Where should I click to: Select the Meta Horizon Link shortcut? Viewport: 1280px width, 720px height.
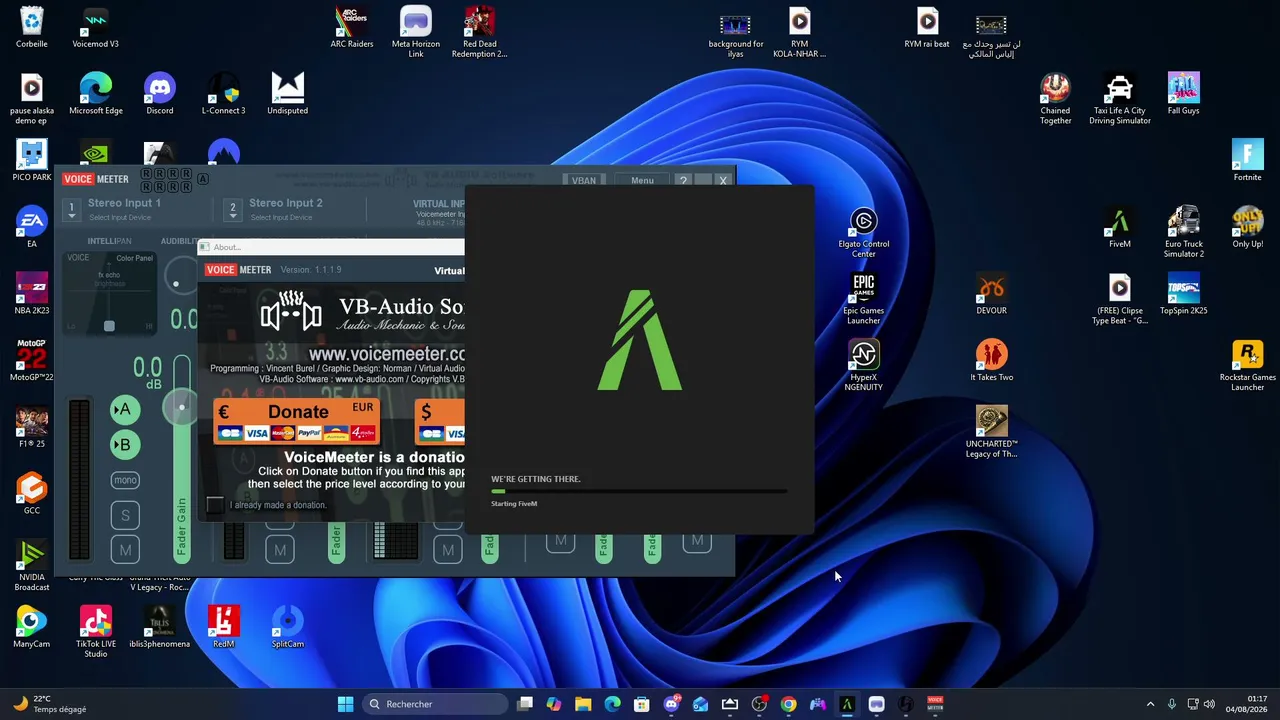point(416,32)
